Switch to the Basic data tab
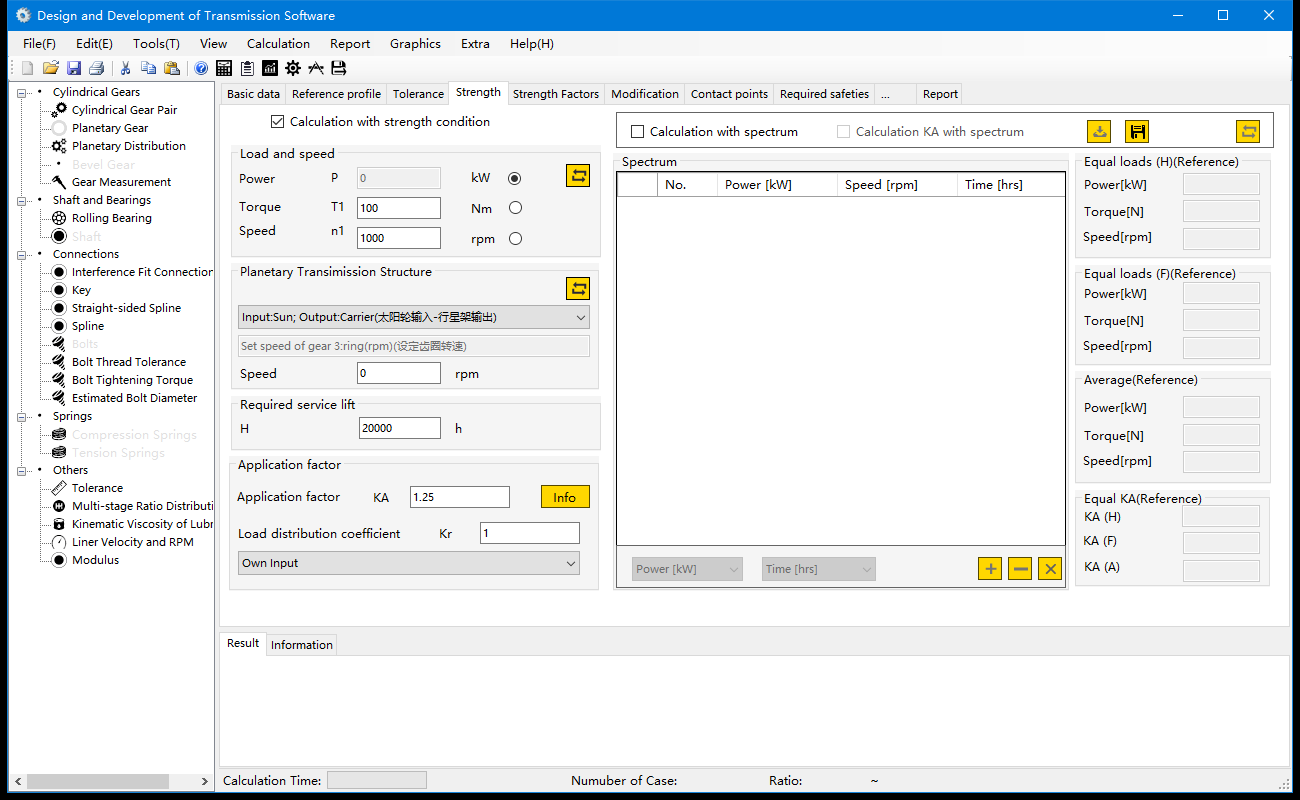Image resolution: width=1300 pixels, height=800 pixels. pos(254,94)
